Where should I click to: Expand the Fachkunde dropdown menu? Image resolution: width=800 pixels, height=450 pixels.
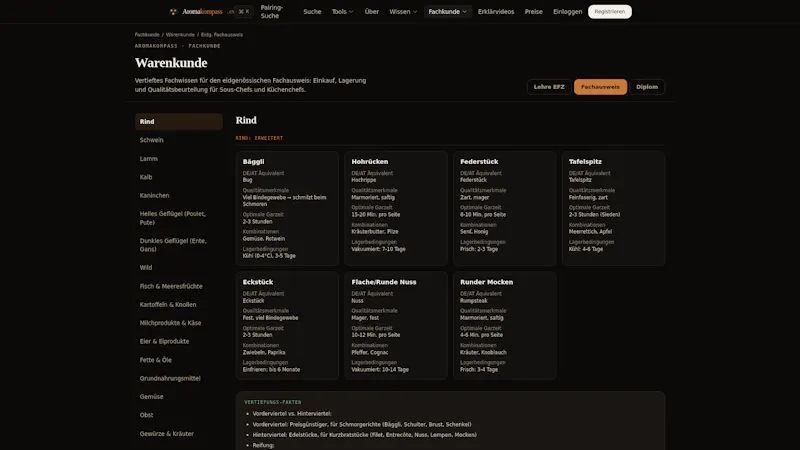tap(447, 11)
